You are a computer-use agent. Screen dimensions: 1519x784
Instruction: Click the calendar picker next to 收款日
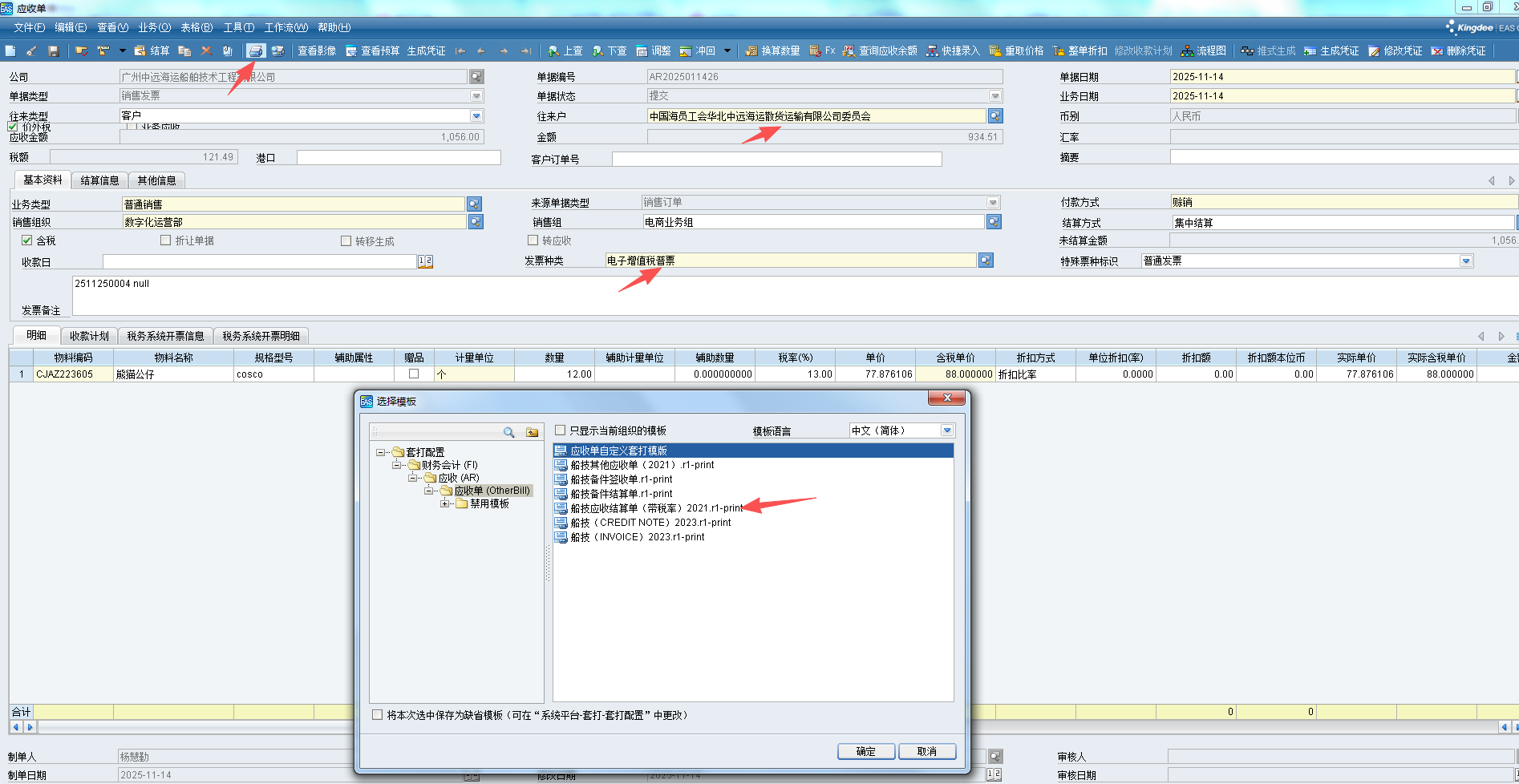click(425, 261)
